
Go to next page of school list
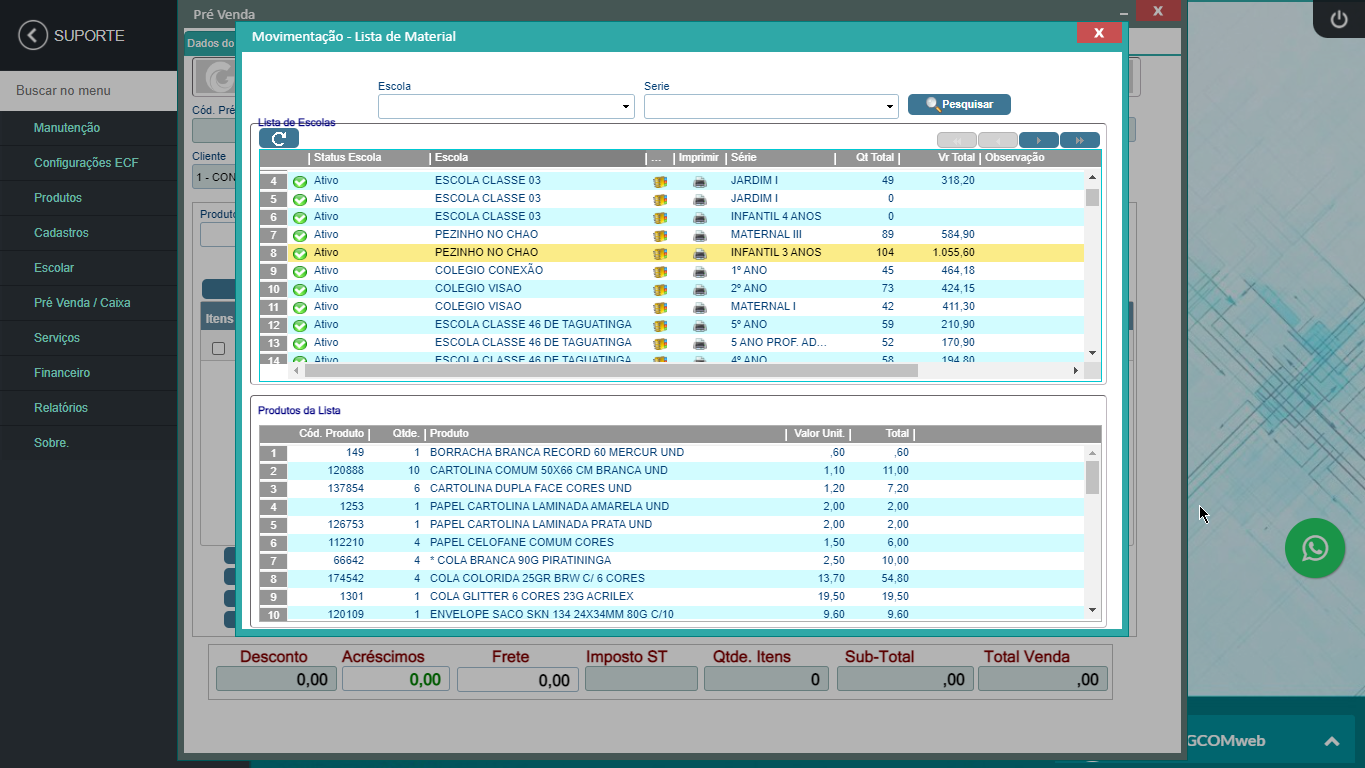1039,140
